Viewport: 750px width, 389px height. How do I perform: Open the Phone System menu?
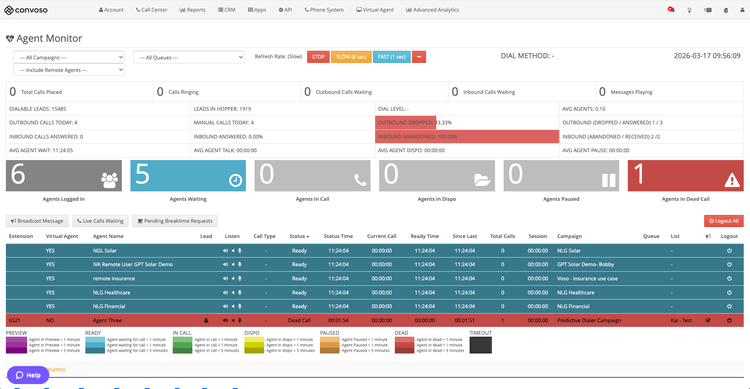pyautogui.click(x=324, y=10)
